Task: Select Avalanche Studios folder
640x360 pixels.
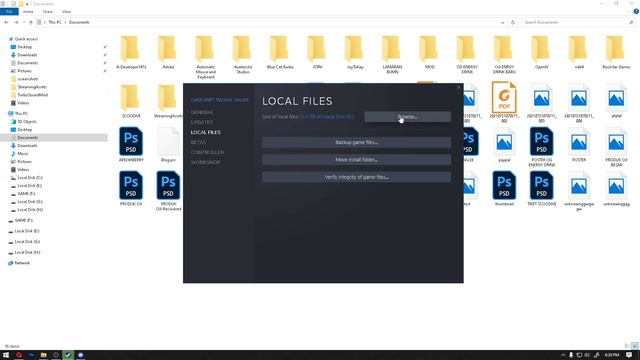Action: 242,54
